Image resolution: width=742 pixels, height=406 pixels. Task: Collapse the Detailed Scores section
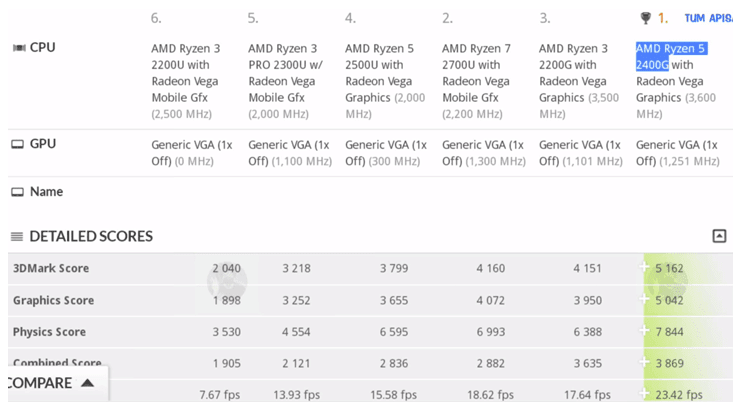coord(719,236)
